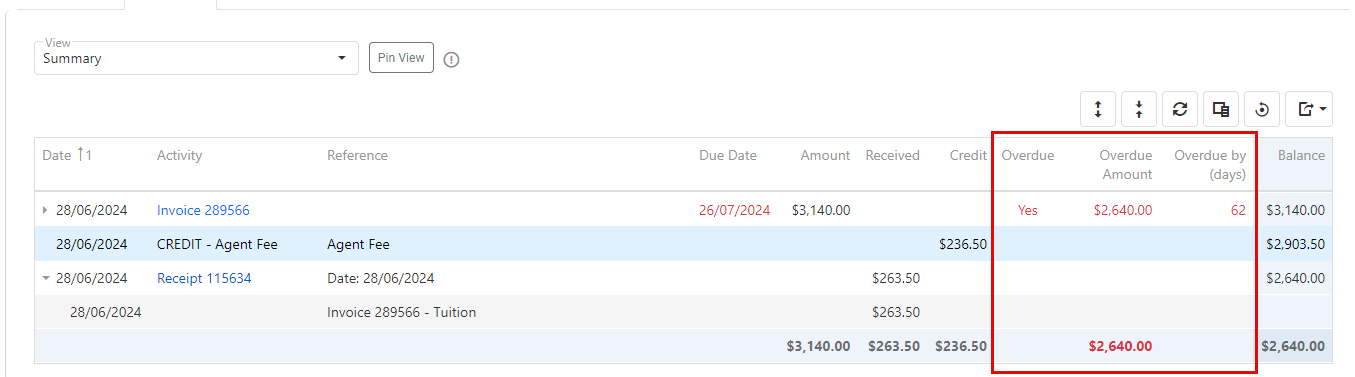
Task: Click the expand all rows icon
Action: pos(1098,109)
